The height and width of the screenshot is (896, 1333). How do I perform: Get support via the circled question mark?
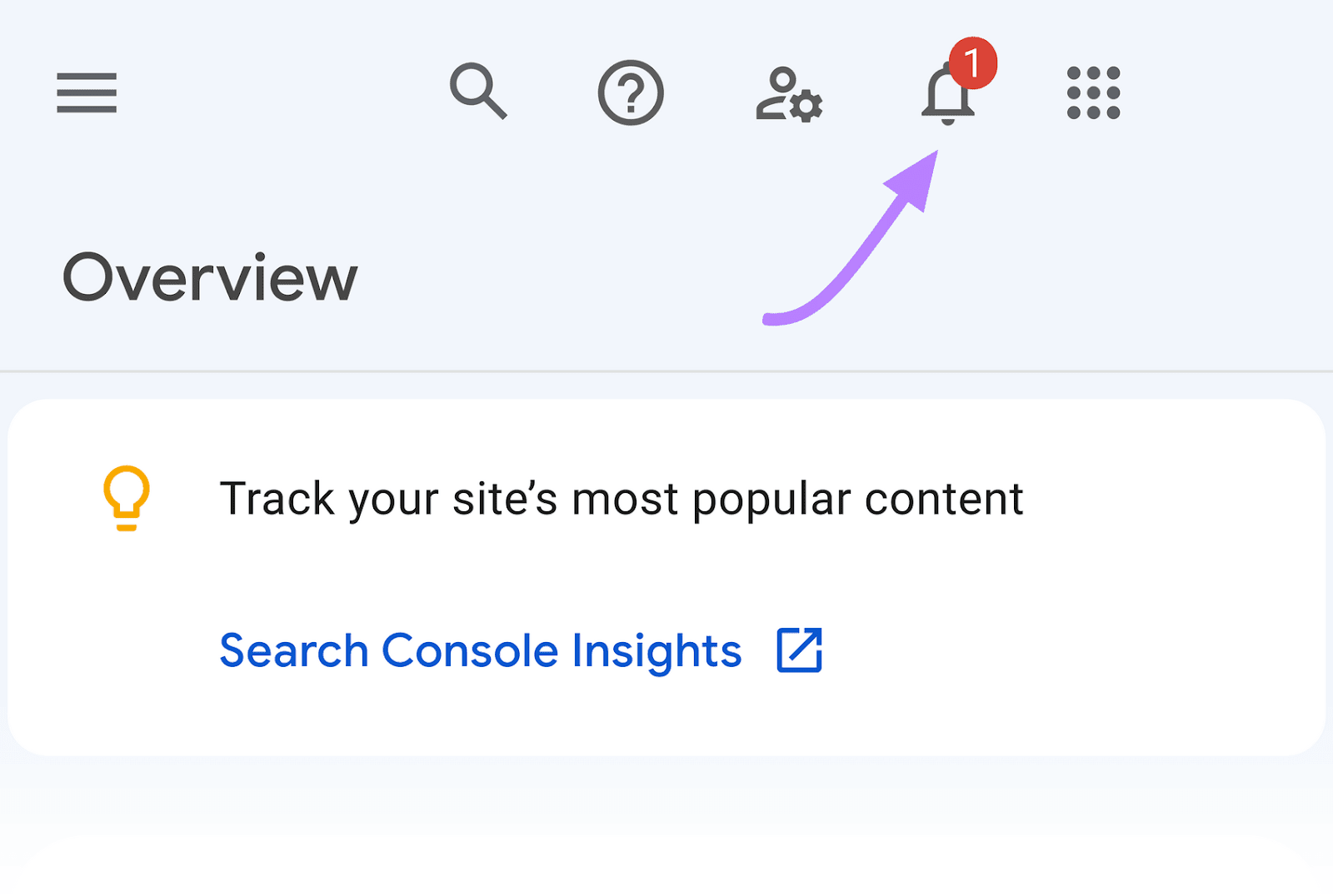coord(631,92)
